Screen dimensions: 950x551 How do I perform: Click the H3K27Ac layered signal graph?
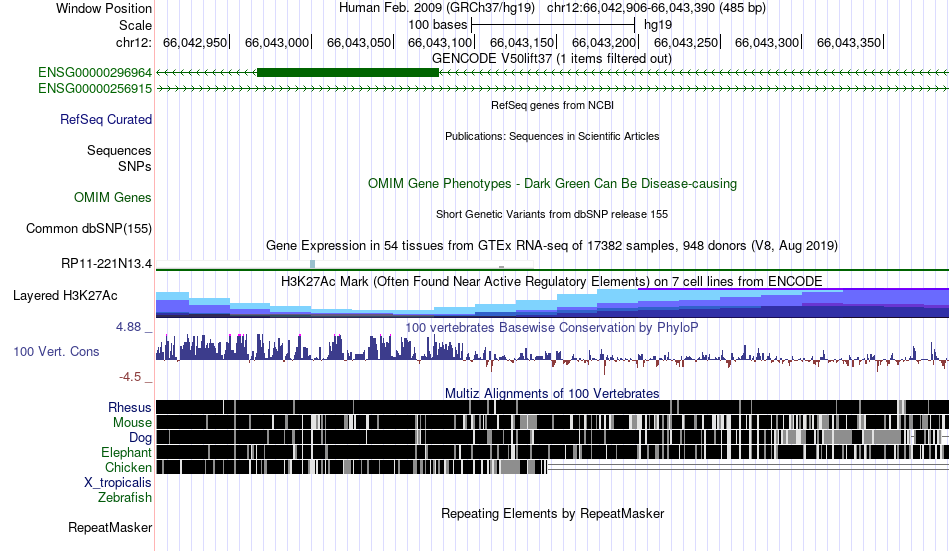pyautogui.click(x=552, y=302)
